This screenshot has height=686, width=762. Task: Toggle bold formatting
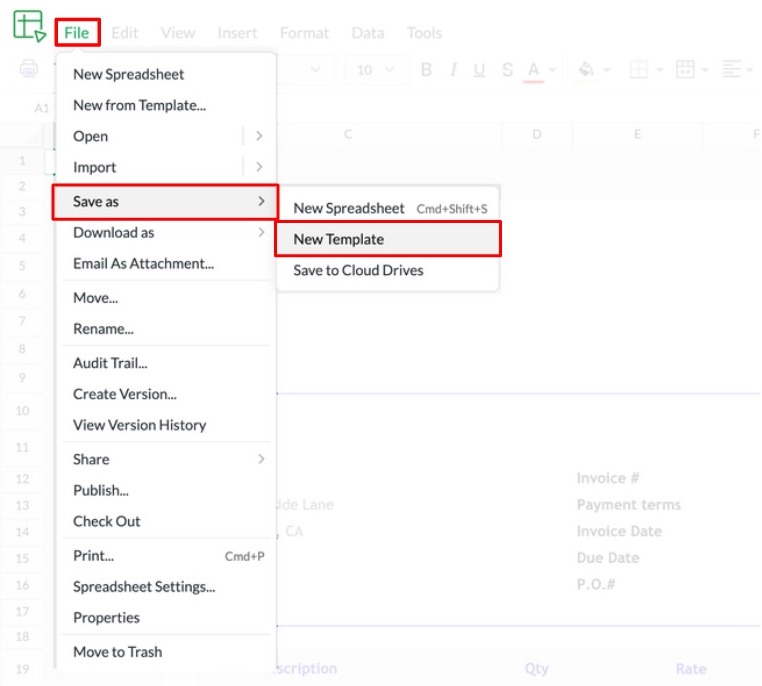(426, 70)
